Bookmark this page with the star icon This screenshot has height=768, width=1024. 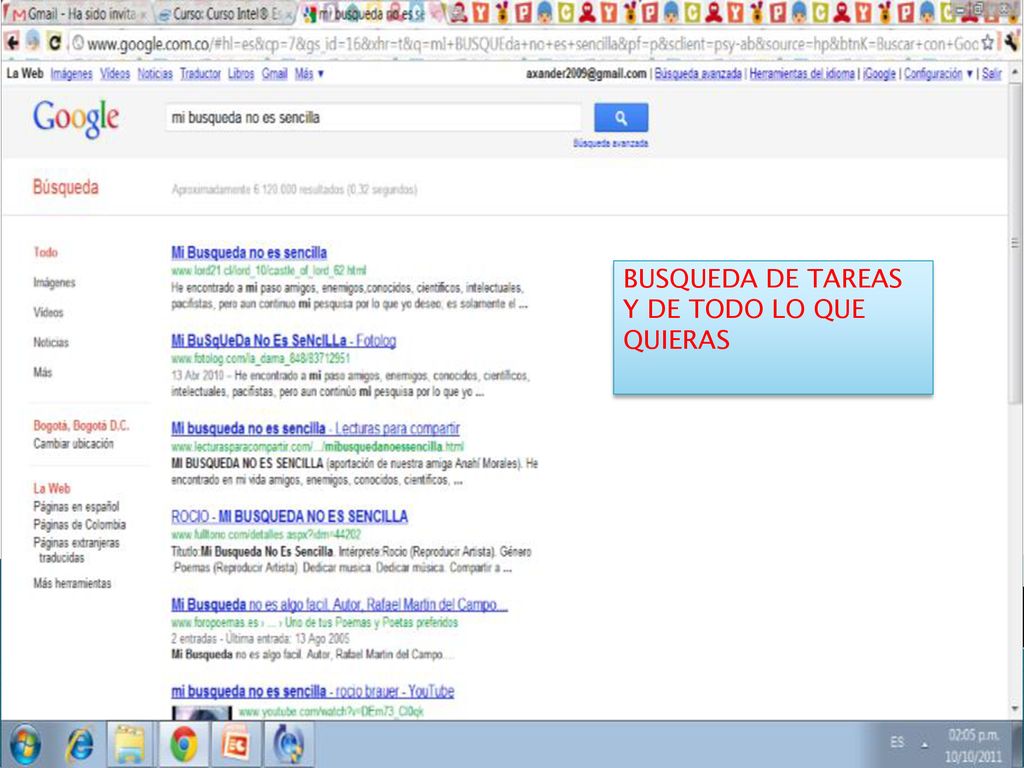[x=987, y=43]
